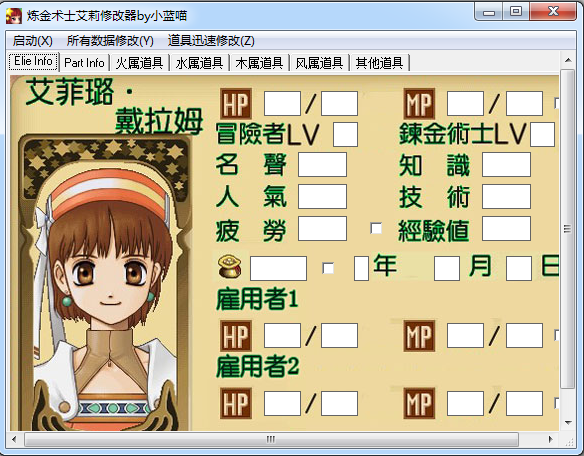
Task: Click 雇用者1 current MP field
Action: (x=465, y=336)
